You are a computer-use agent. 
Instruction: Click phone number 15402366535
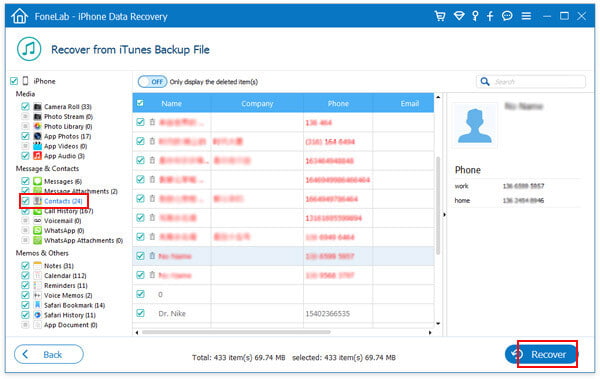click(328, 314)
